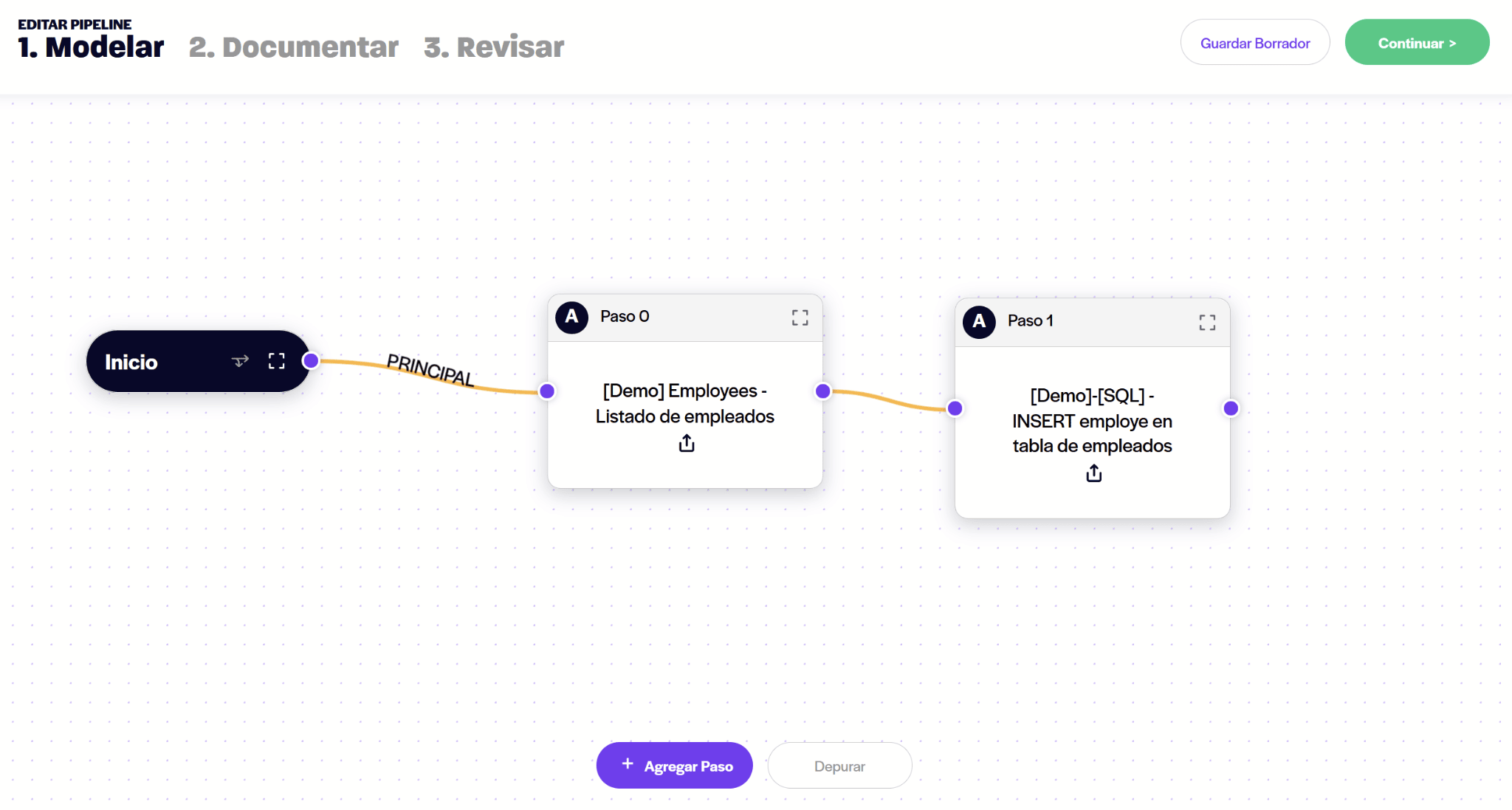Click the expand icon on Paso 0
This screenshot has height=810, width=1512.
click(800, 318)
